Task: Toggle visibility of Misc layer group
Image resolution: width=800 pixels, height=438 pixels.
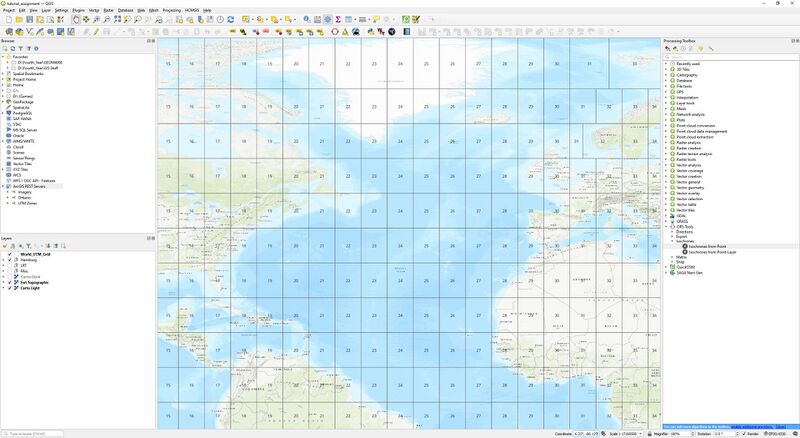Action: point(10,271)
